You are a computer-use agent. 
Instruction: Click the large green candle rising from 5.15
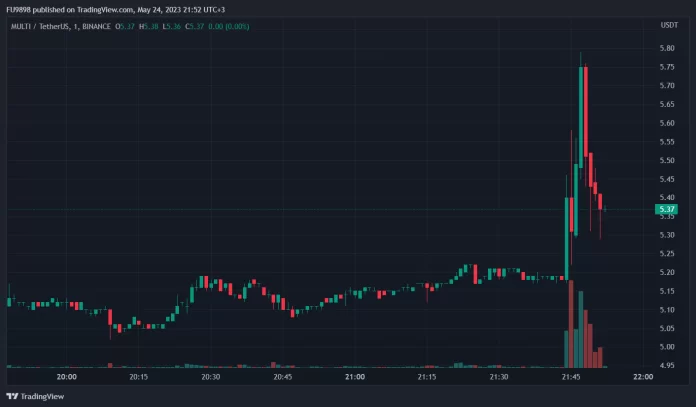coord(567,237)
